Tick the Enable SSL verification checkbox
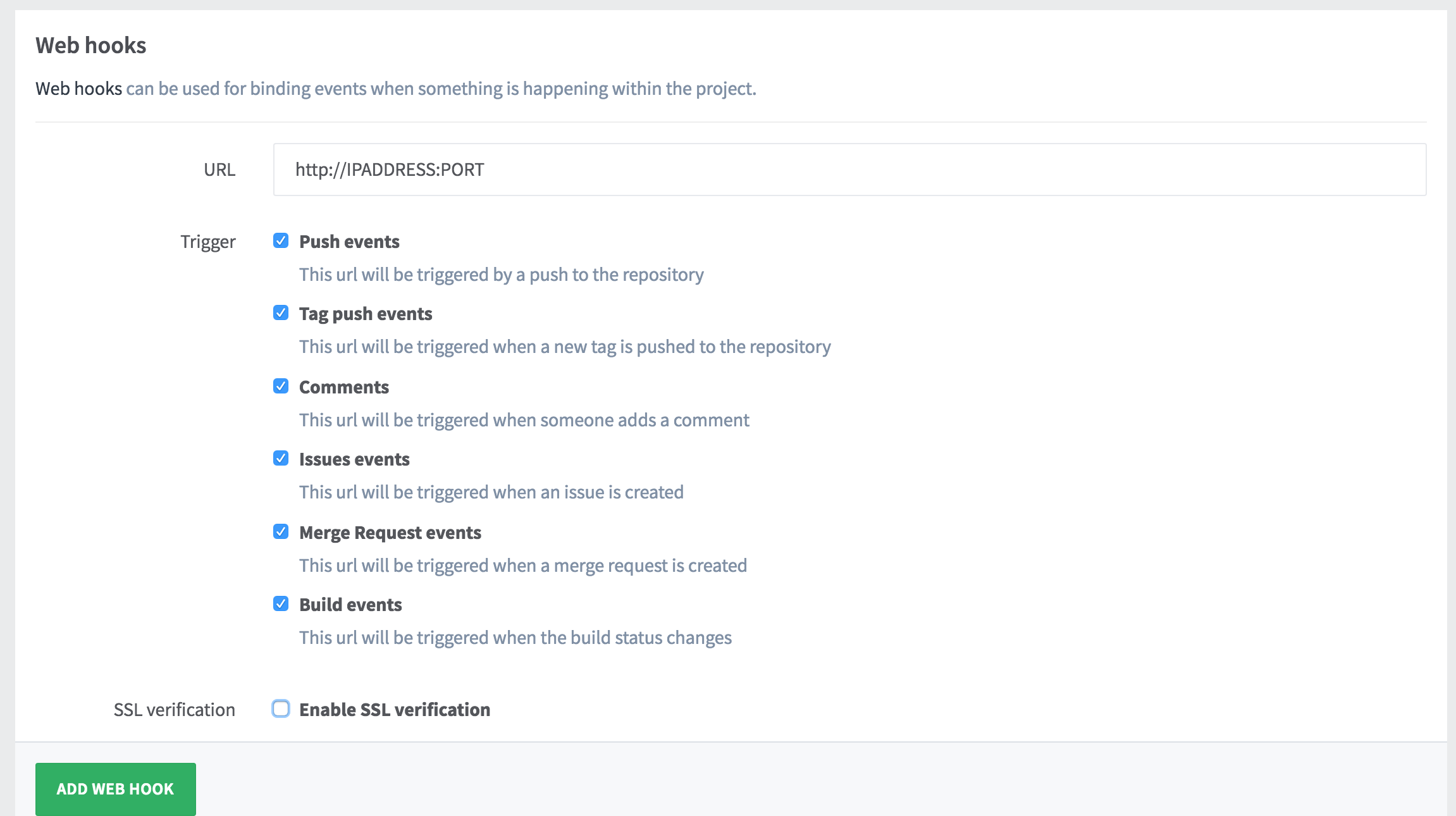The image size is (1456, 816). coord(281,709)
